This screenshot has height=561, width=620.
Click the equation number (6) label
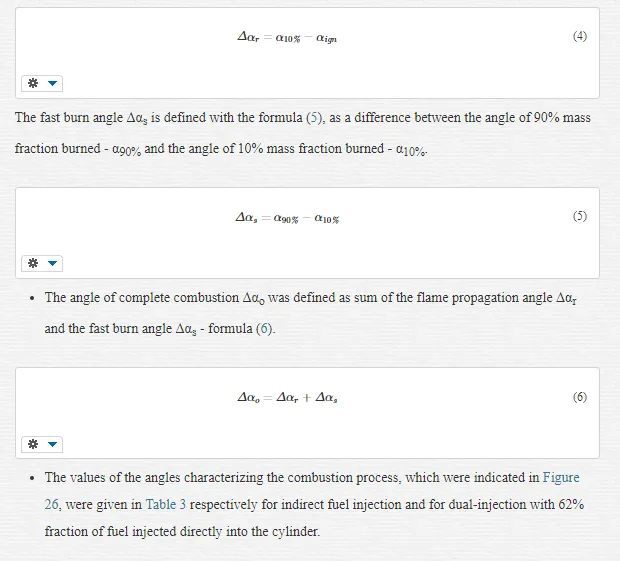click(x=580, y=397)
